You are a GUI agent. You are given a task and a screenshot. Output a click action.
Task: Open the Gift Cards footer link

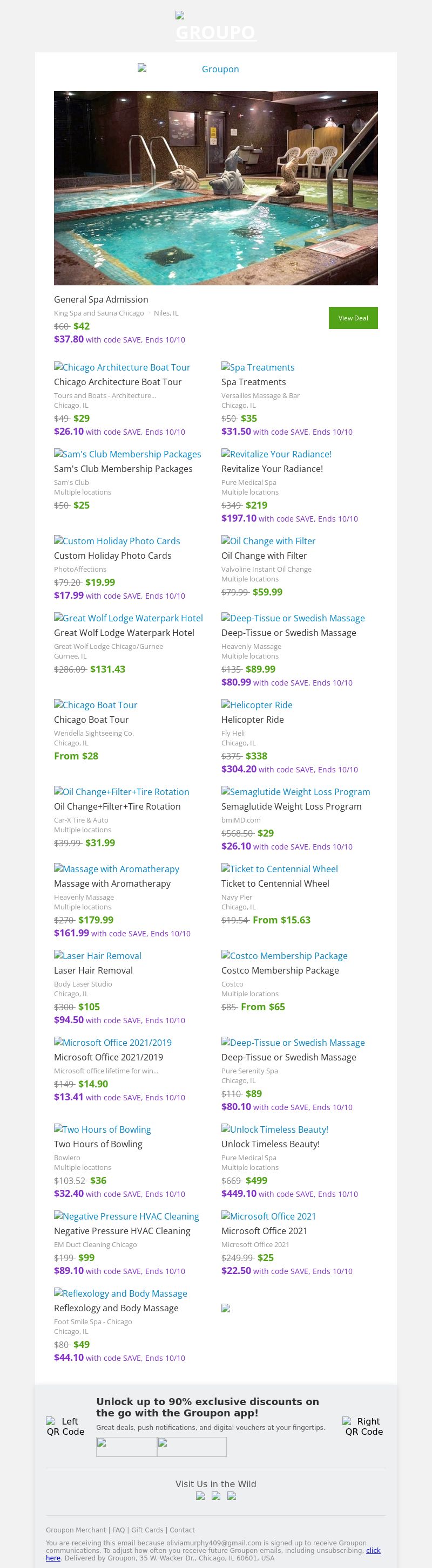[x=147, y=1530]
